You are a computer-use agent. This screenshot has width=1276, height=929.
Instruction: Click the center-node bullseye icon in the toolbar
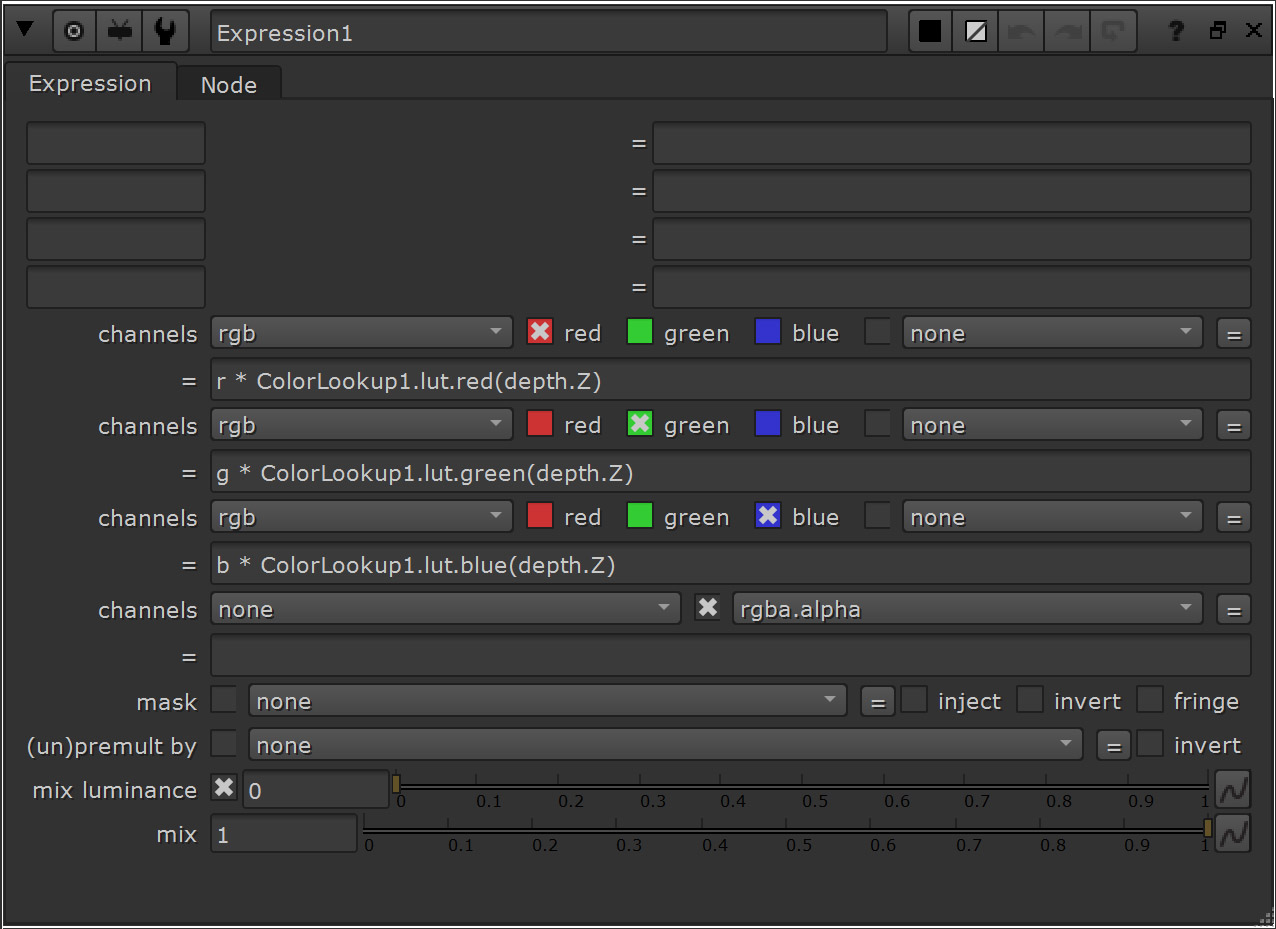pyautogui.click(x=73, y=30)
